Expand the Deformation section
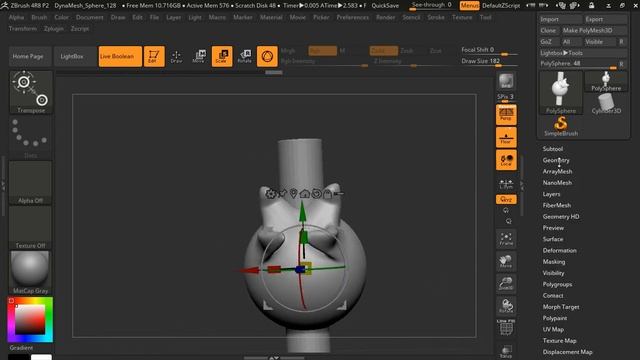The height and width of the screenshot is (360, 640). point(560,251)
